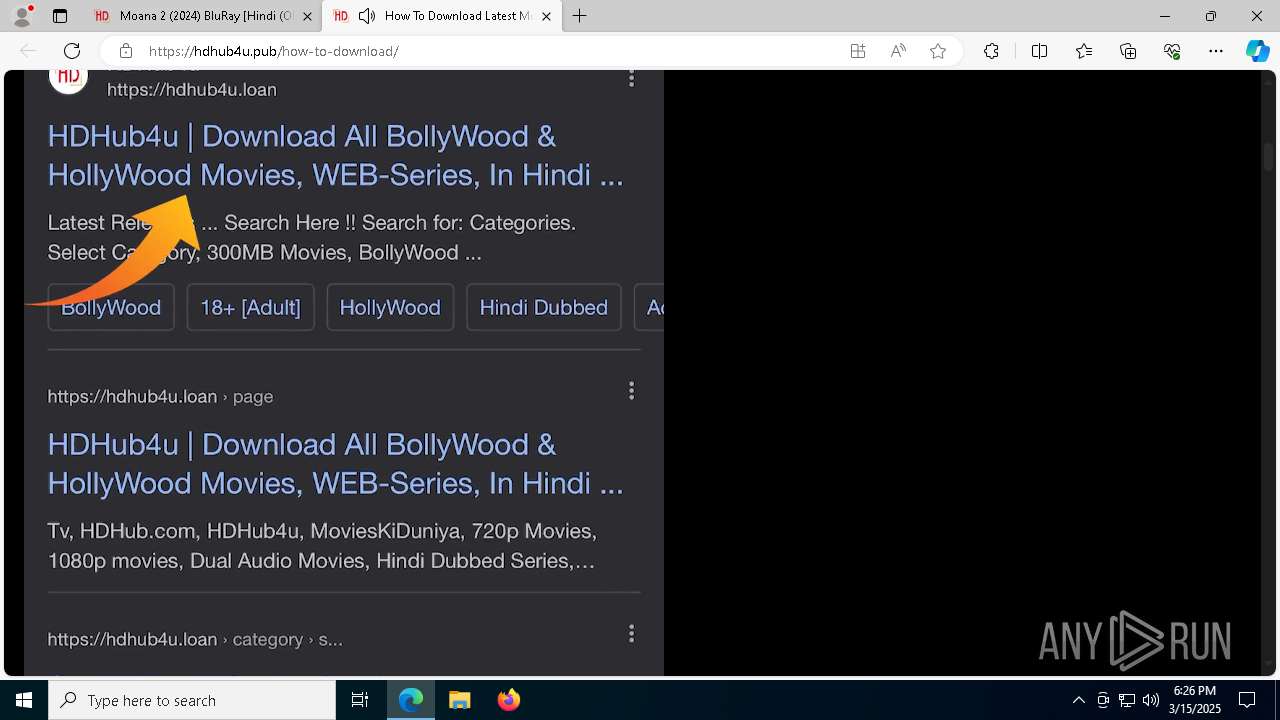Click the hdhub4u.loan › category breadcrumb
This screenshot has height=720, width=1280.
pos(195,639)
